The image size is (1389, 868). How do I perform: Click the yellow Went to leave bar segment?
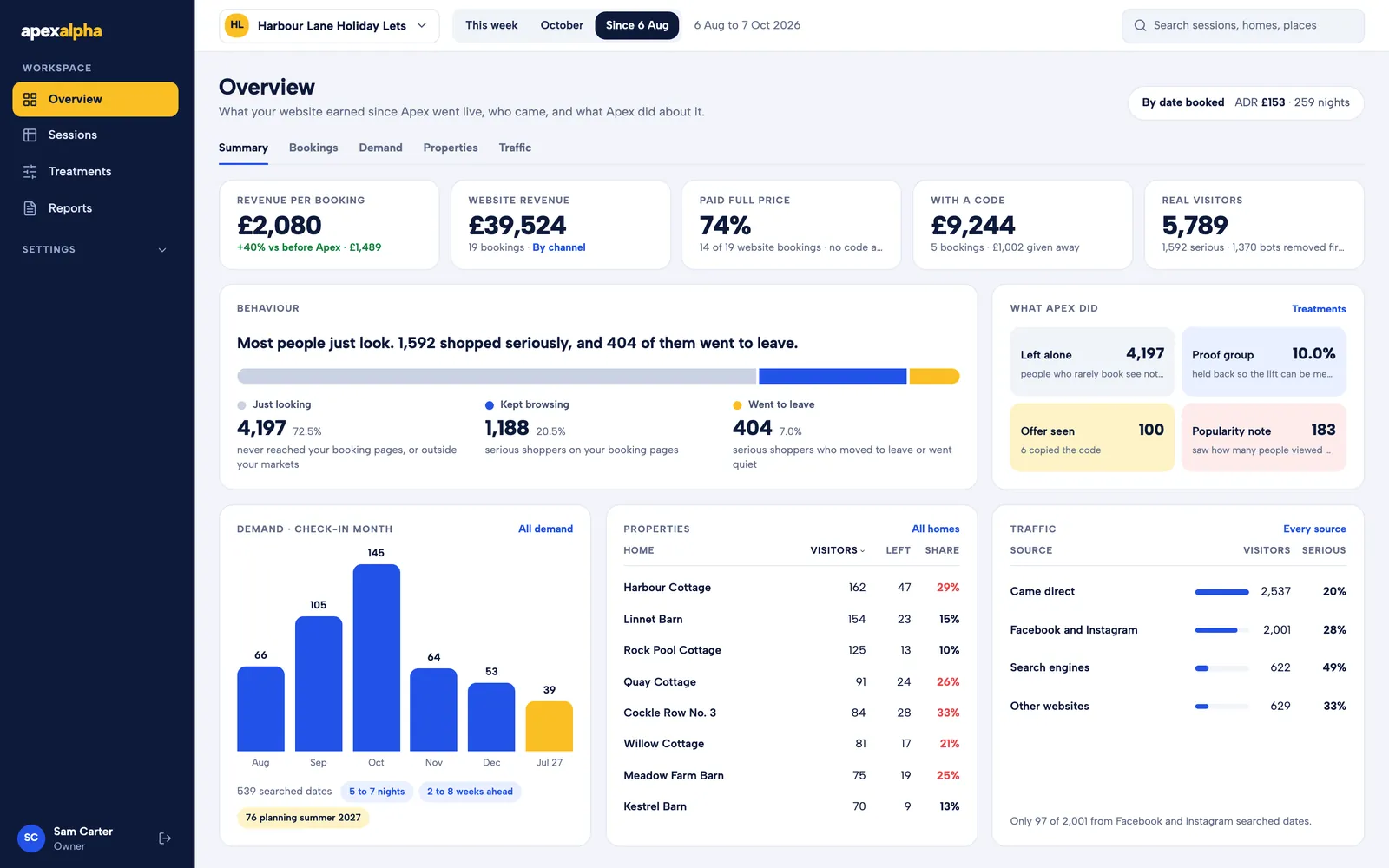[x=934, y=376]
